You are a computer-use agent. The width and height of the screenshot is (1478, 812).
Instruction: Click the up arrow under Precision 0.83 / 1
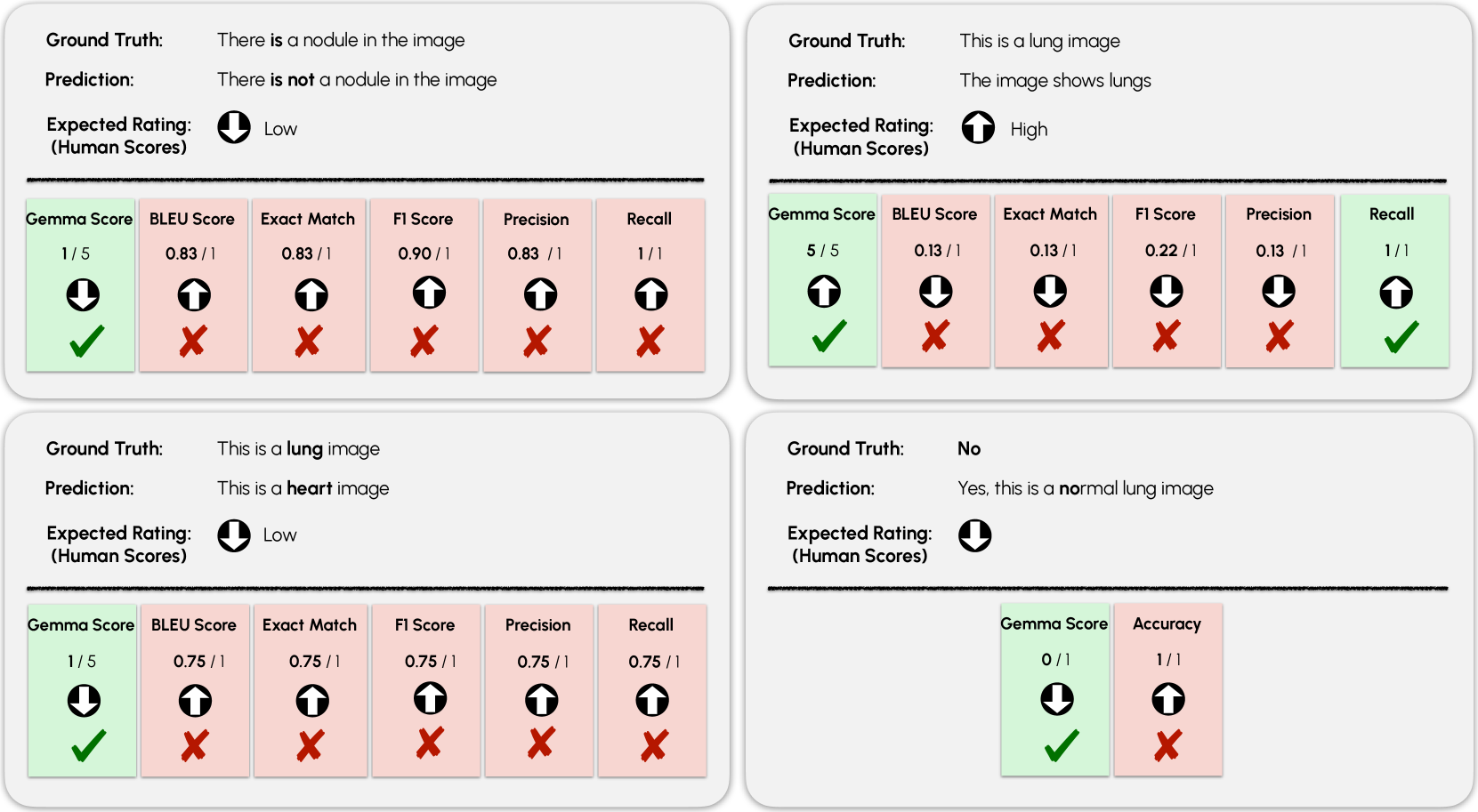(x=540, y=294)
